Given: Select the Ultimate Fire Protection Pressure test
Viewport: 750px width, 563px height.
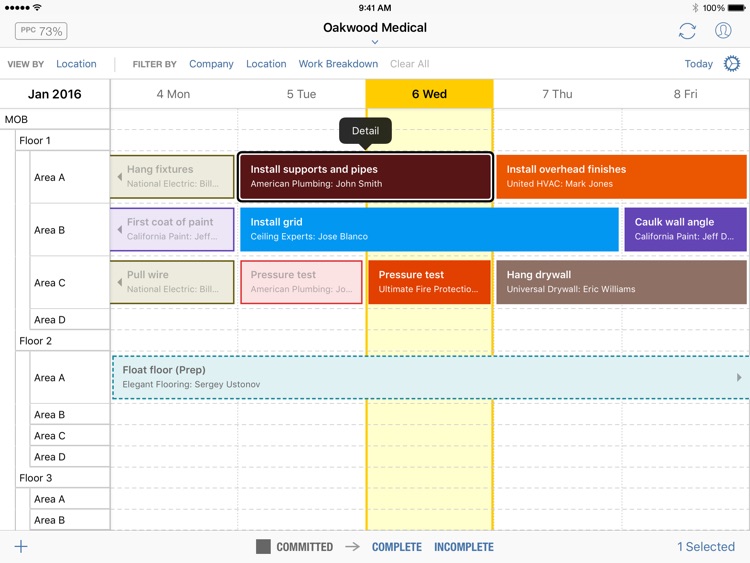Looking at the screenshot, I should (430, 282).
